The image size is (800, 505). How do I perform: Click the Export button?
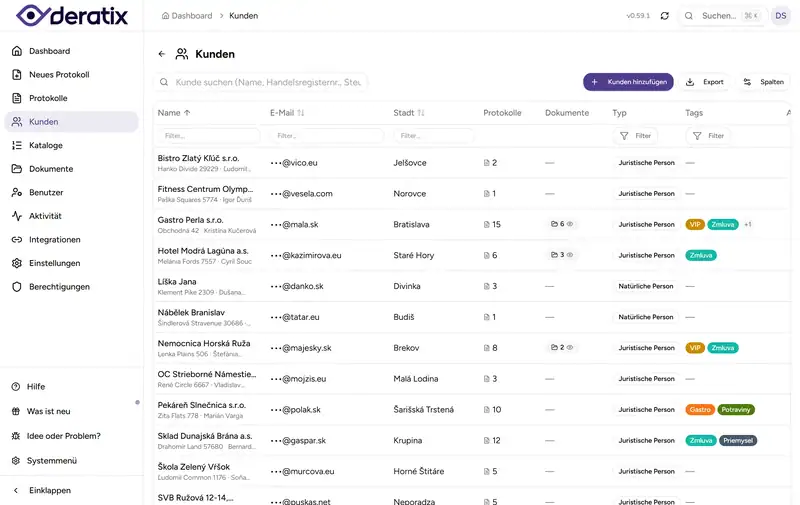(x=705, y=82)
